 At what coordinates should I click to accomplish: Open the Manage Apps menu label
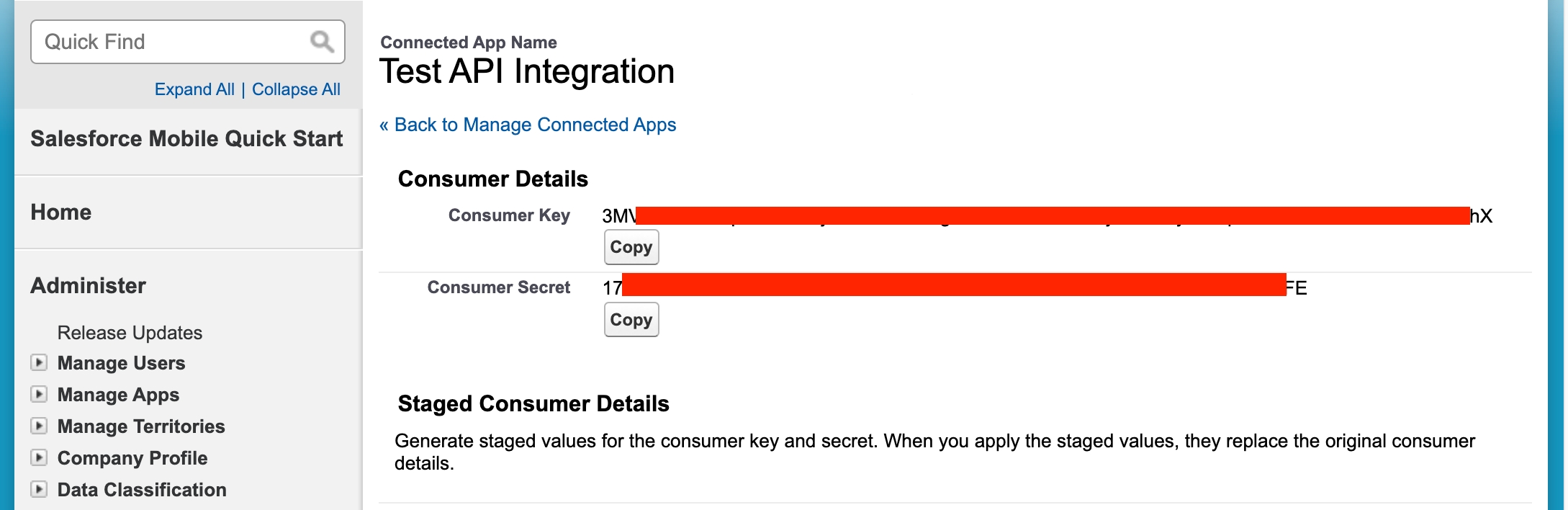tap(118, 395)
